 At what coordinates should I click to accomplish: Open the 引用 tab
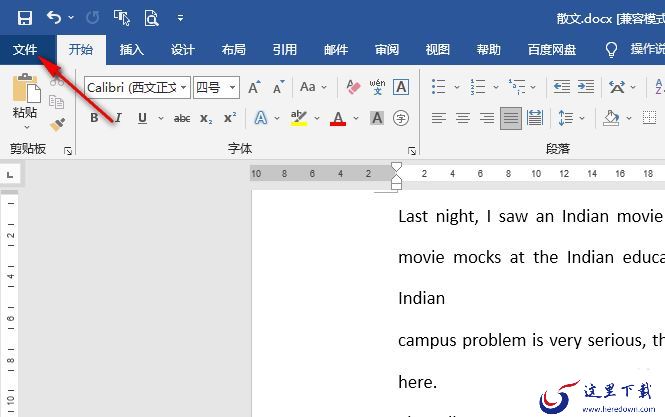pyautogui.click(x=285, y=50)
